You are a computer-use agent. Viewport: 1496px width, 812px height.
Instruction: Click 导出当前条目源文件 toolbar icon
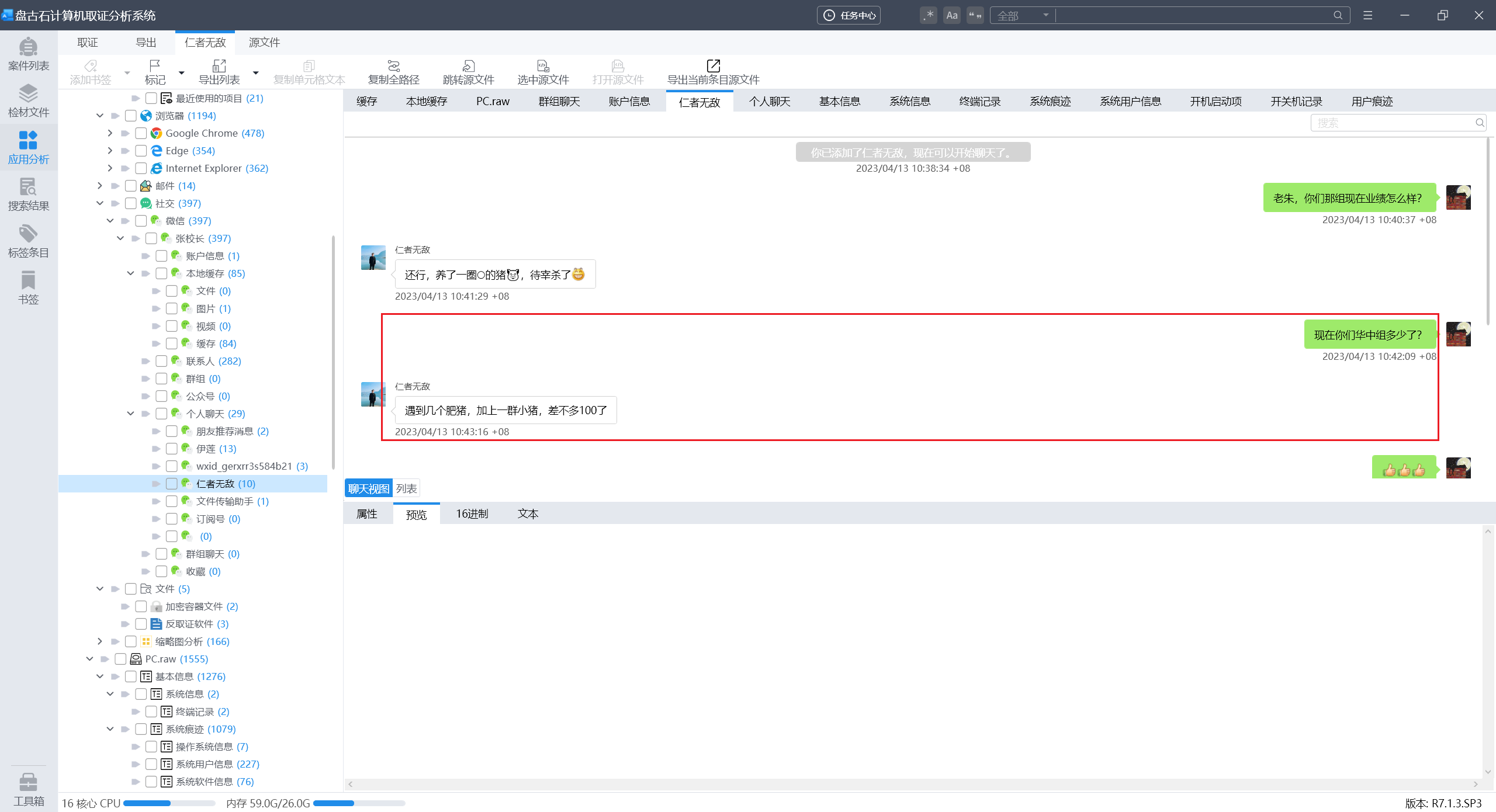click(713, 72)
